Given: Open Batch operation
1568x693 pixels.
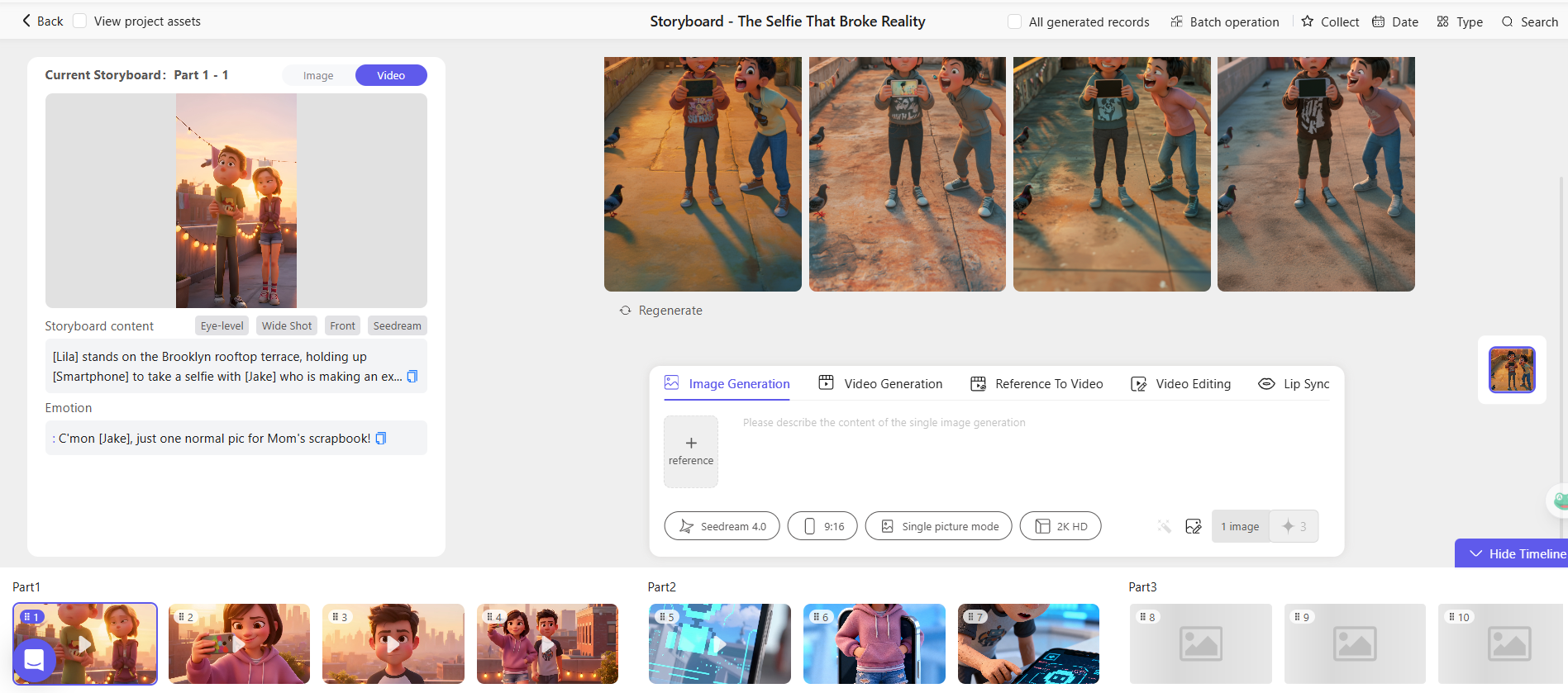Looking at the screenshot, I should point(1224,21).
